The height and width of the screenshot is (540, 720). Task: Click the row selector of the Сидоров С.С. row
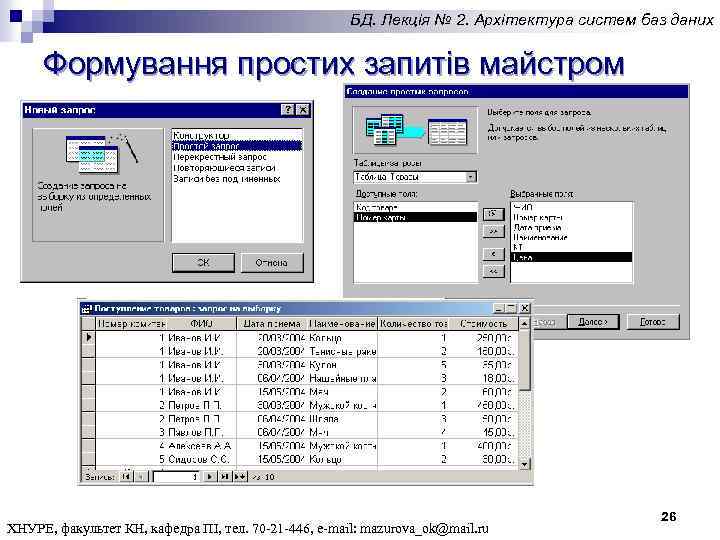88,459
